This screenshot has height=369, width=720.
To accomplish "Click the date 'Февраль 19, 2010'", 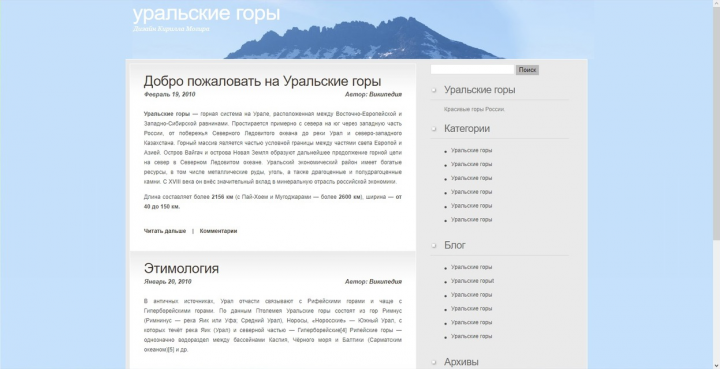I will [169, 95].
